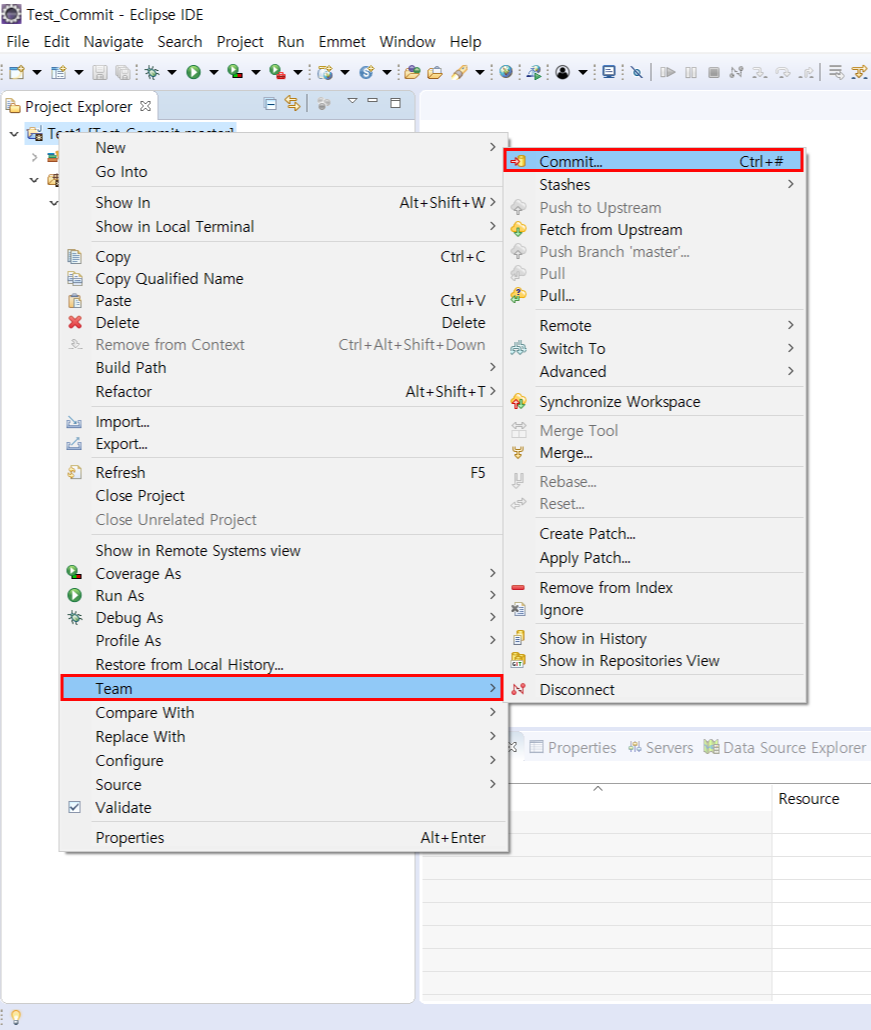This screenshot has width=871, height=1030.
Task: Click the round avatar toolbar icon
Action: [x=562, y=72]
